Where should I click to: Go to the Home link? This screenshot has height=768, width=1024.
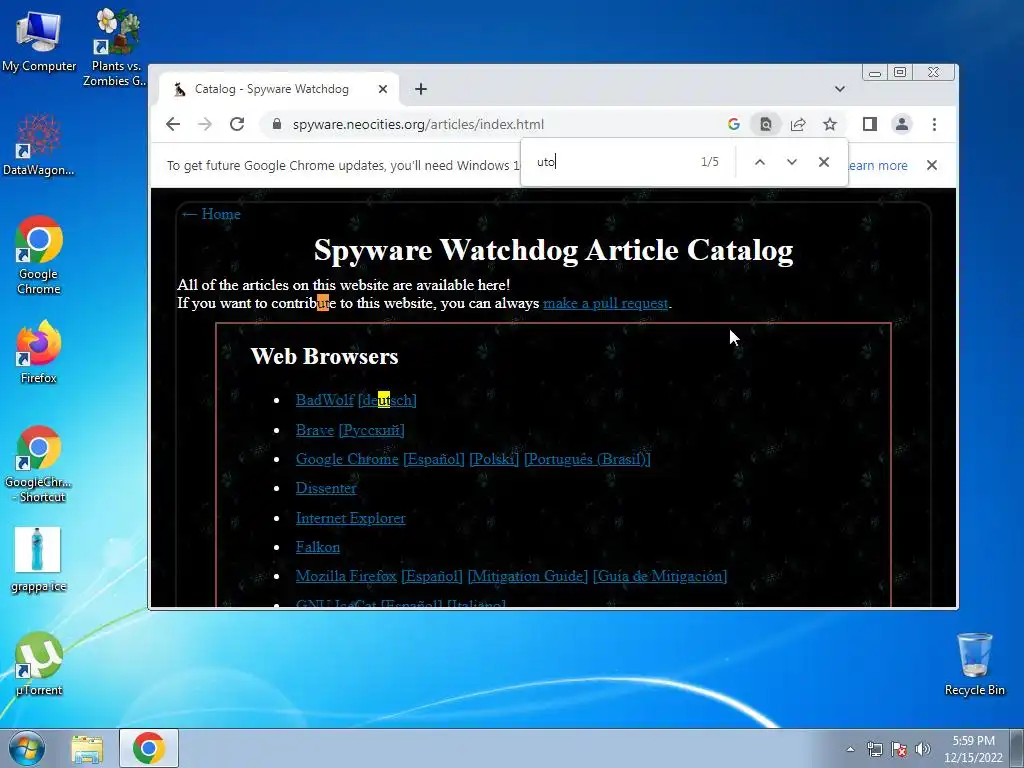(x=210, y=214)
